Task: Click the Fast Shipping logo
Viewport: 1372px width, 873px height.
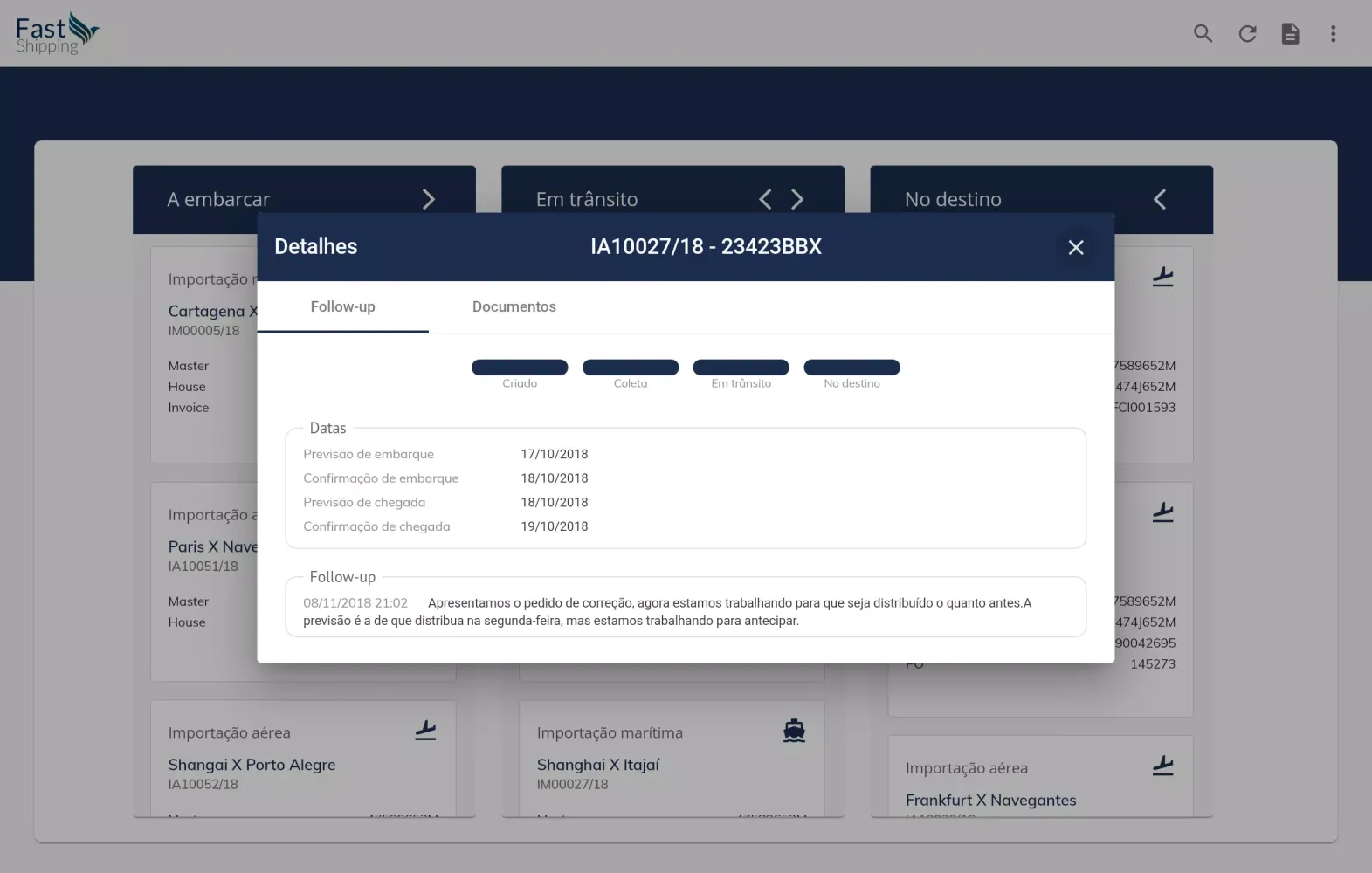Action: point(57,33)
